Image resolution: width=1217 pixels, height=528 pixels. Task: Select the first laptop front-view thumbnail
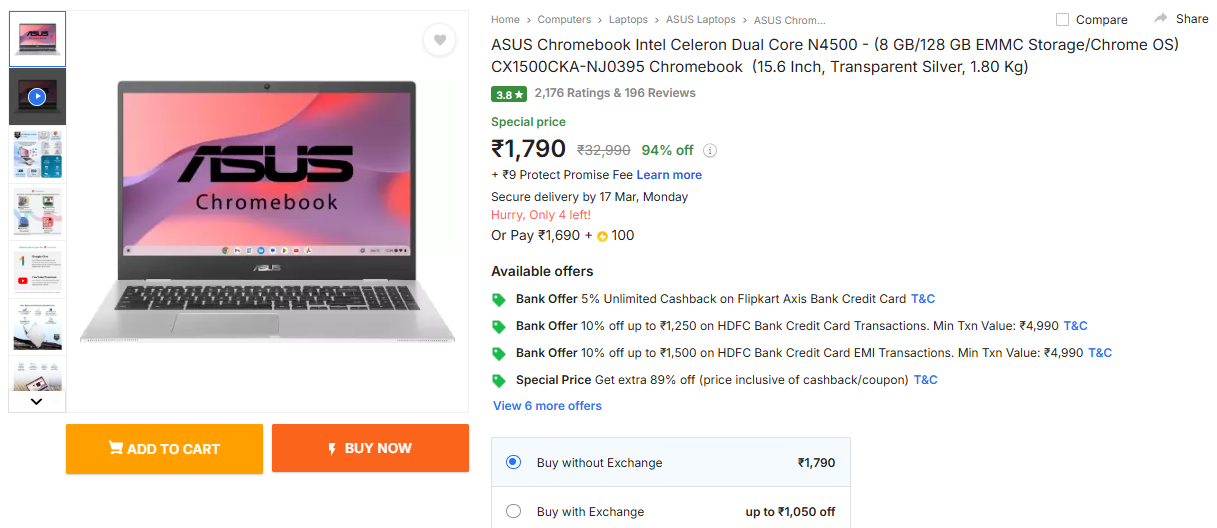(x=37, y=39)
